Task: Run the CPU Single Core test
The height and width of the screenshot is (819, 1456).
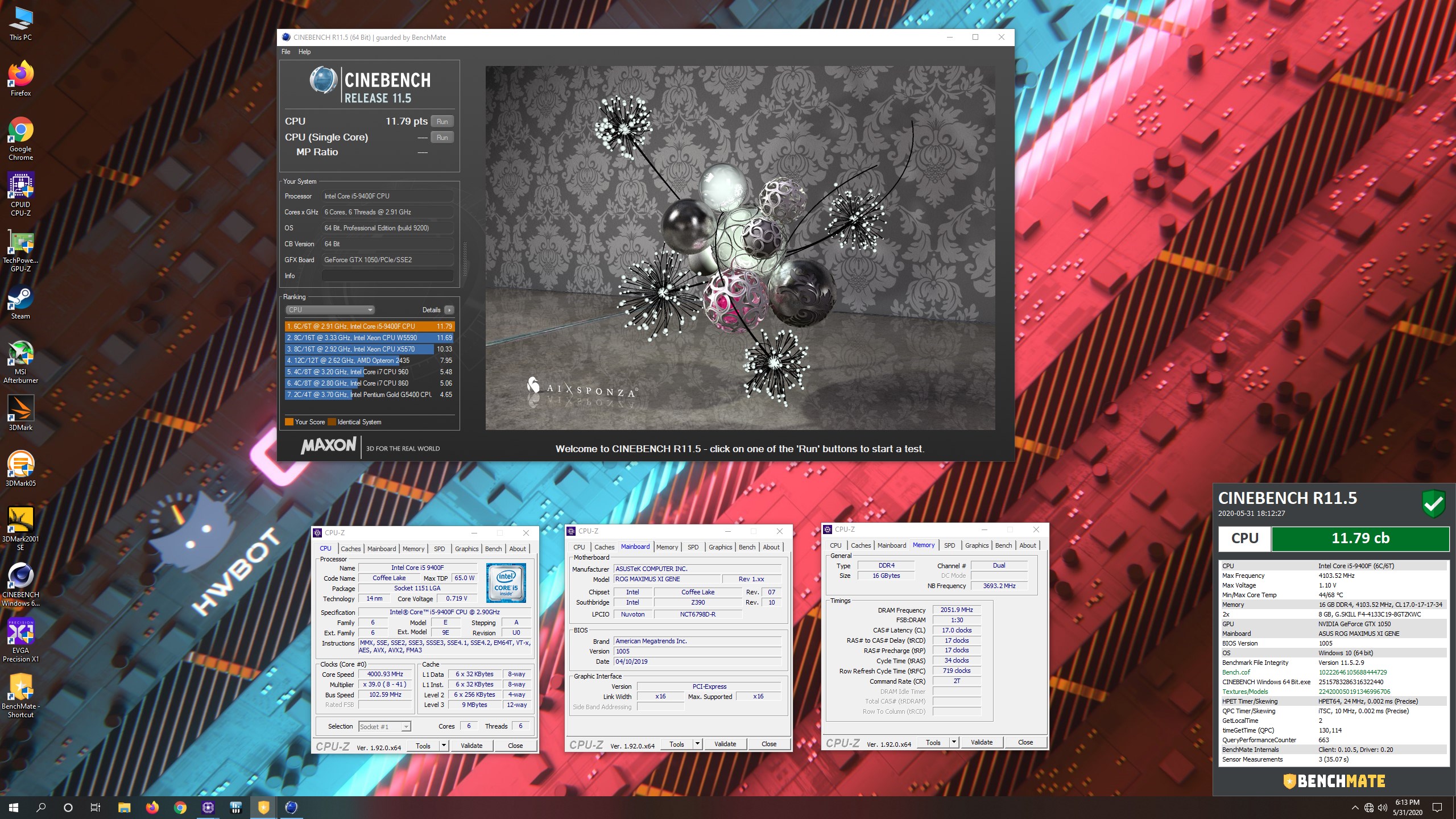Action: click(x=442, y=137)
